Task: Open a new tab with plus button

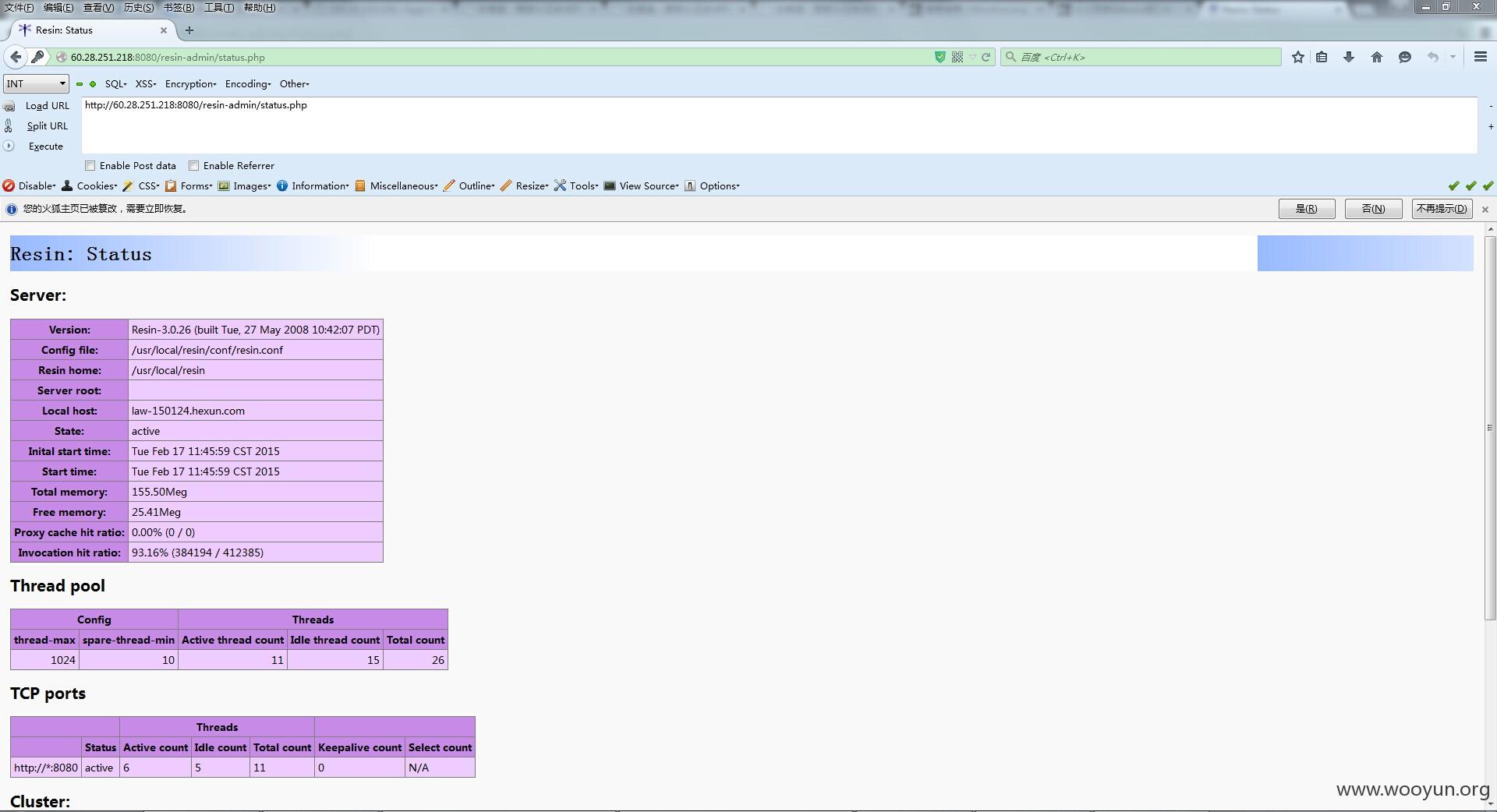Action: click(189, 30)
